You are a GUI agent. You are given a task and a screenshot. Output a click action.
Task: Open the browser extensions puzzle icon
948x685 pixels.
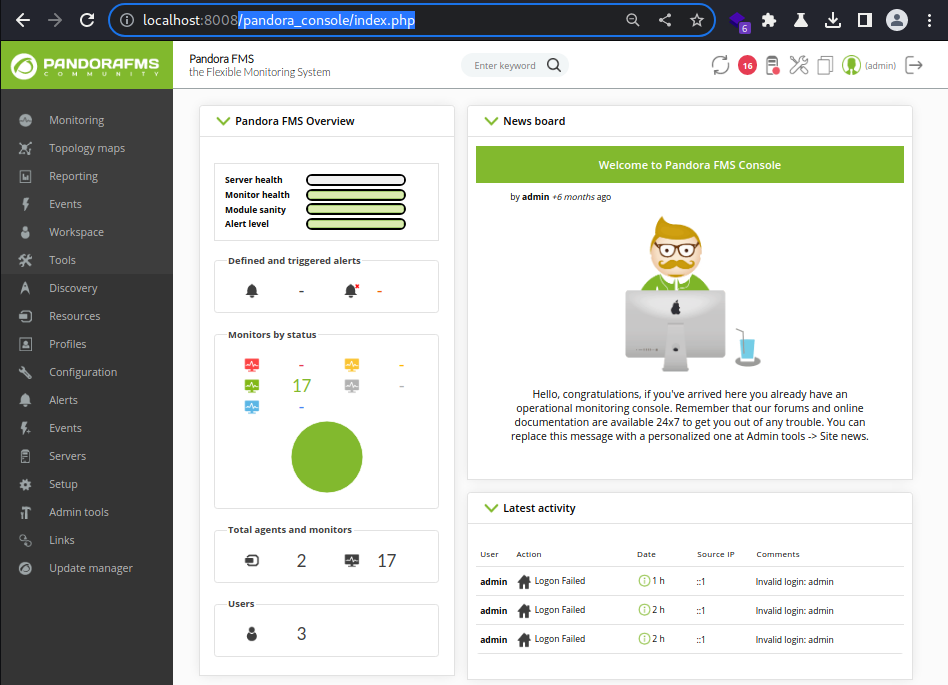(x=769, y=20)
